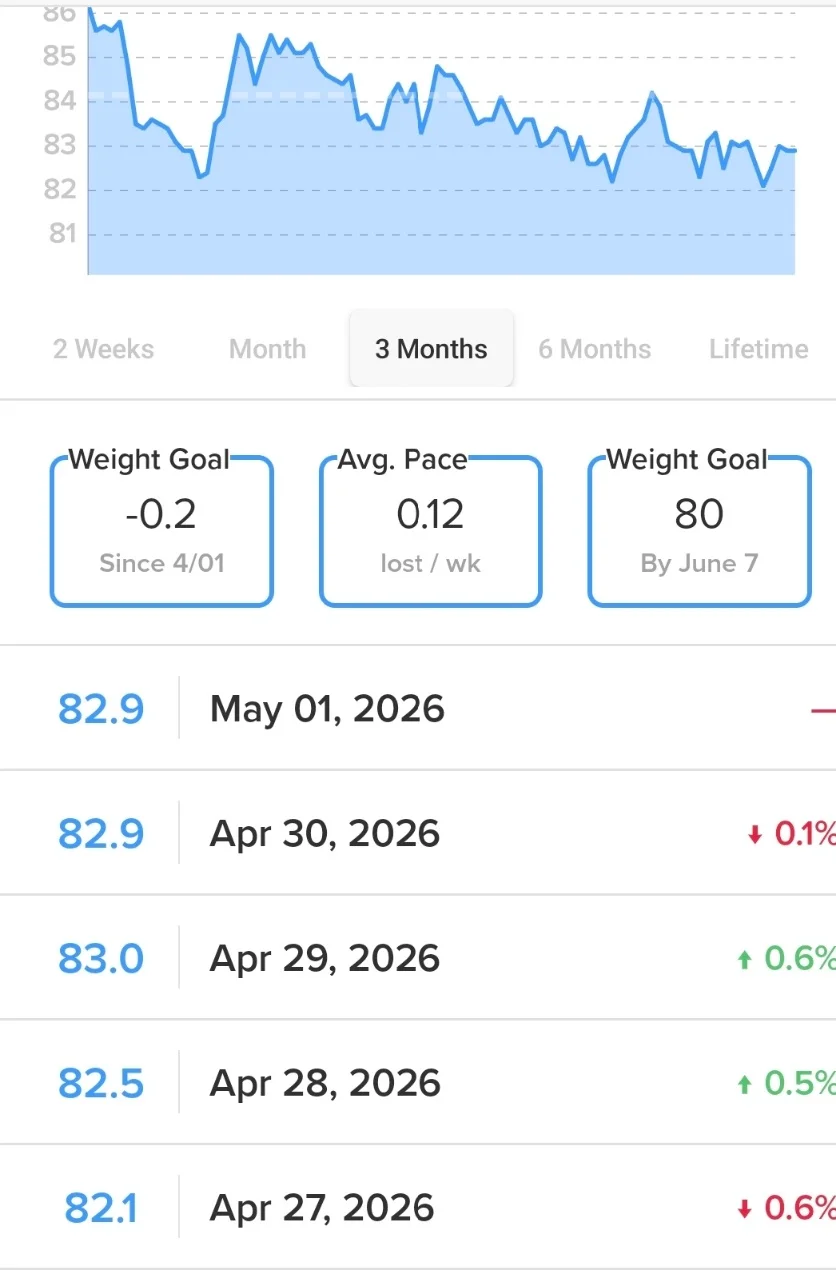The width and height of the screenshot is (836, 1270).
Task: Tap the green up arrow 0.5% change
Action: pos(785,1084)
